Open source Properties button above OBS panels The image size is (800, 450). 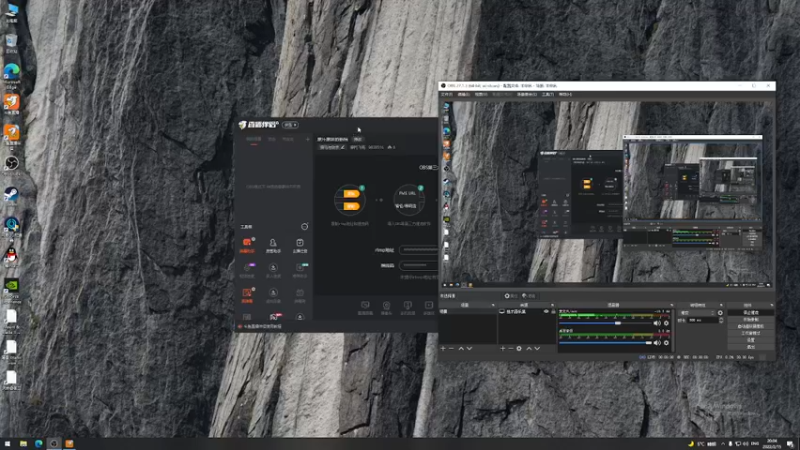[511, 296]
